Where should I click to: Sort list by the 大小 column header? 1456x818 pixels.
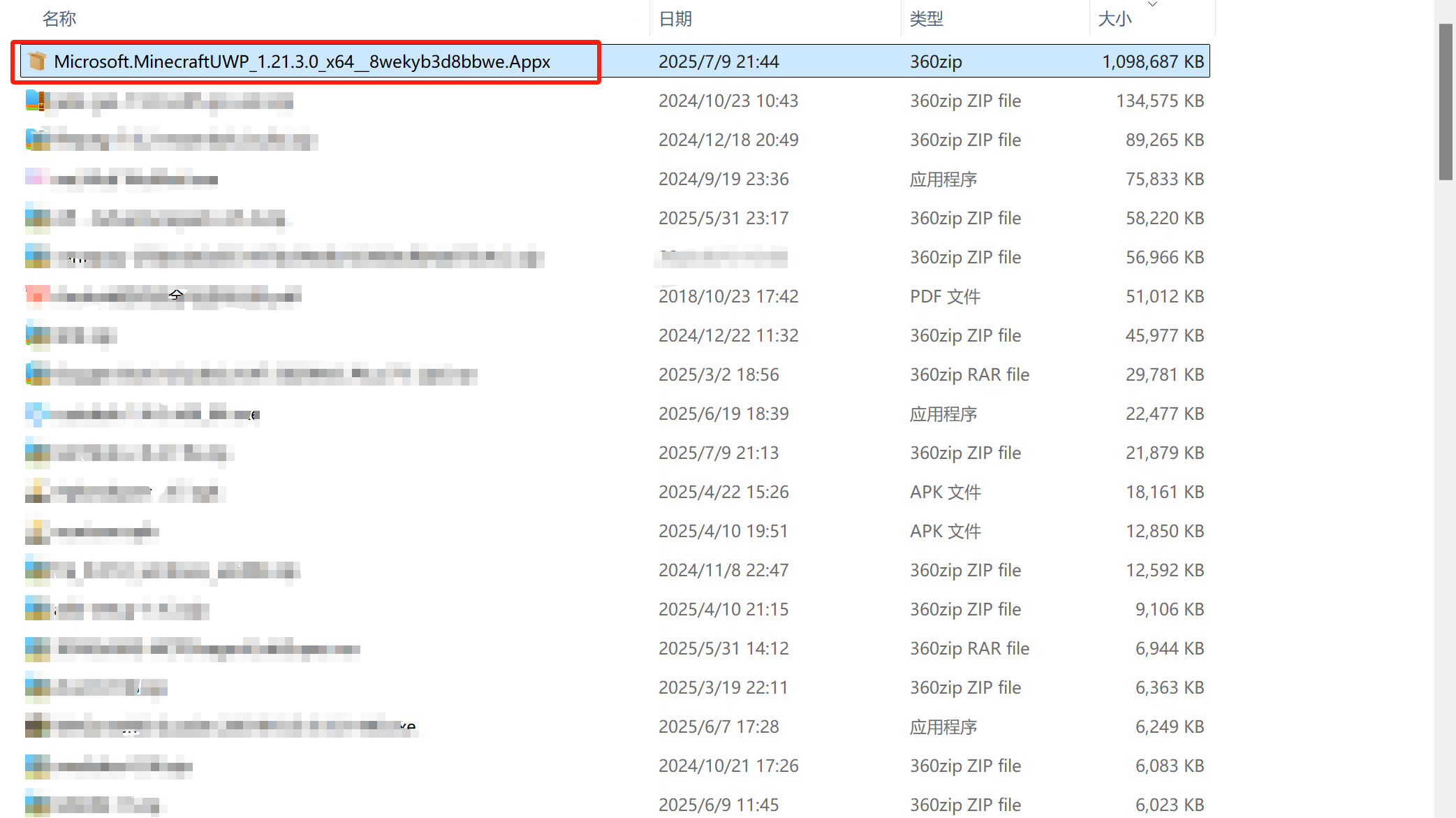(x=1115, y=19)
